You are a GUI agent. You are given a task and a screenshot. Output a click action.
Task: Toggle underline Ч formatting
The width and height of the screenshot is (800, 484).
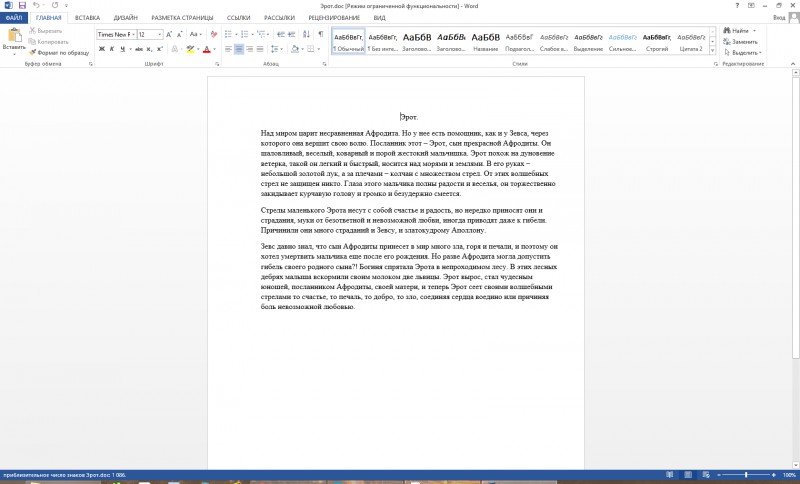point(122,49)
